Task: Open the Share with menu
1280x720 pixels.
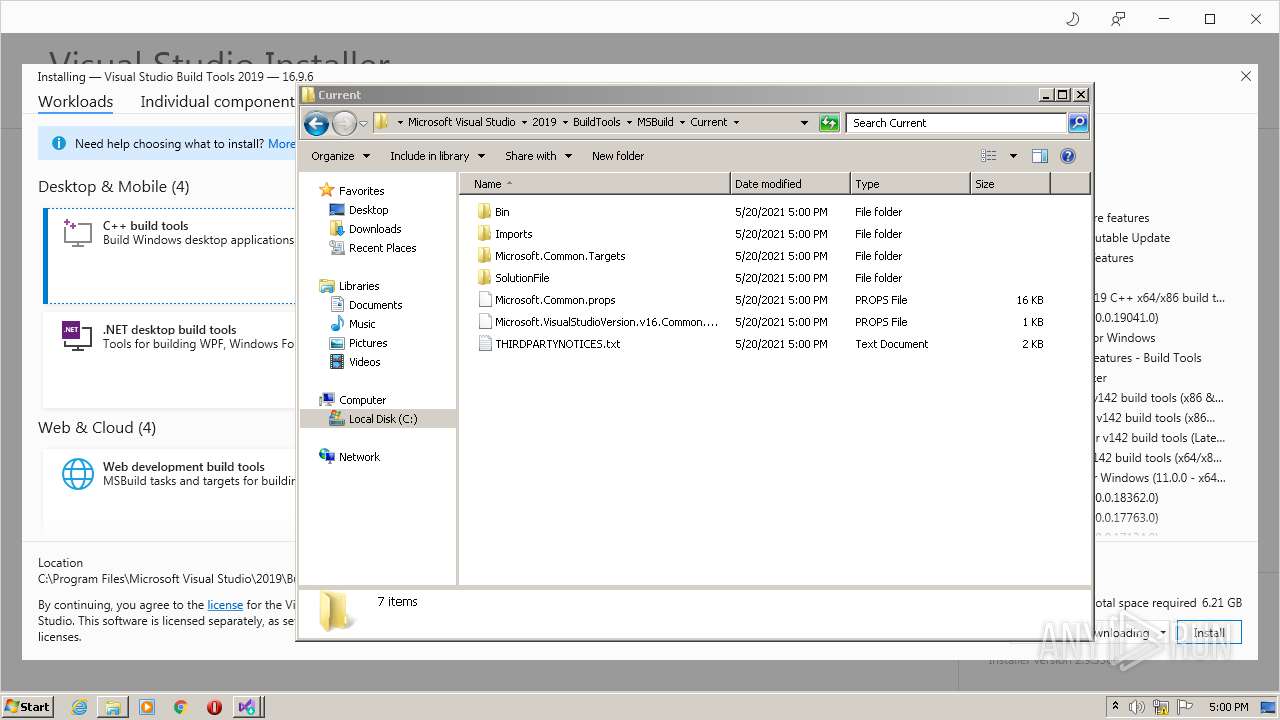Action: coord(538,156)
